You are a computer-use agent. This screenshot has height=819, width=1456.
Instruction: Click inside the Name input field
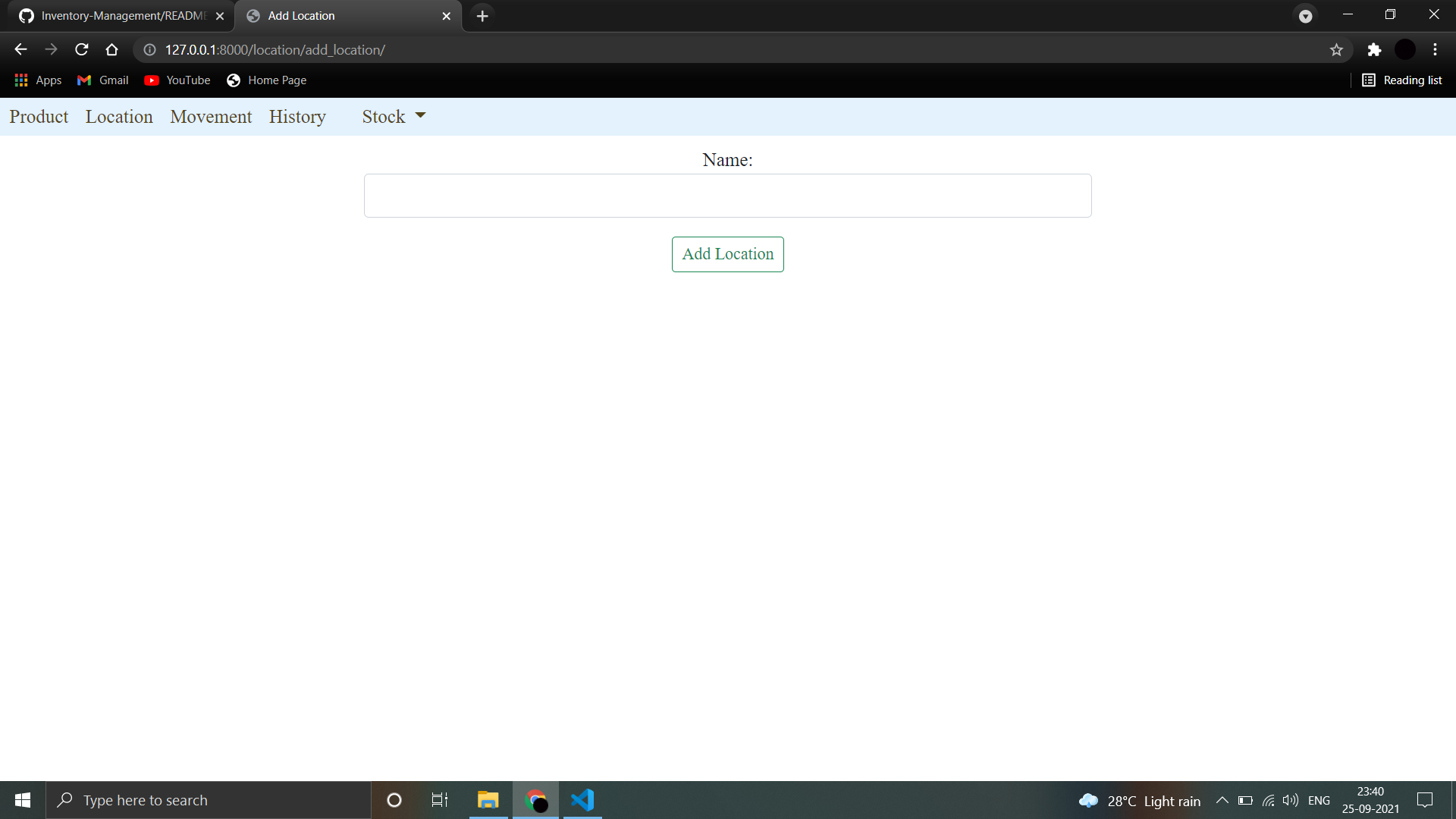pos(727,195)
